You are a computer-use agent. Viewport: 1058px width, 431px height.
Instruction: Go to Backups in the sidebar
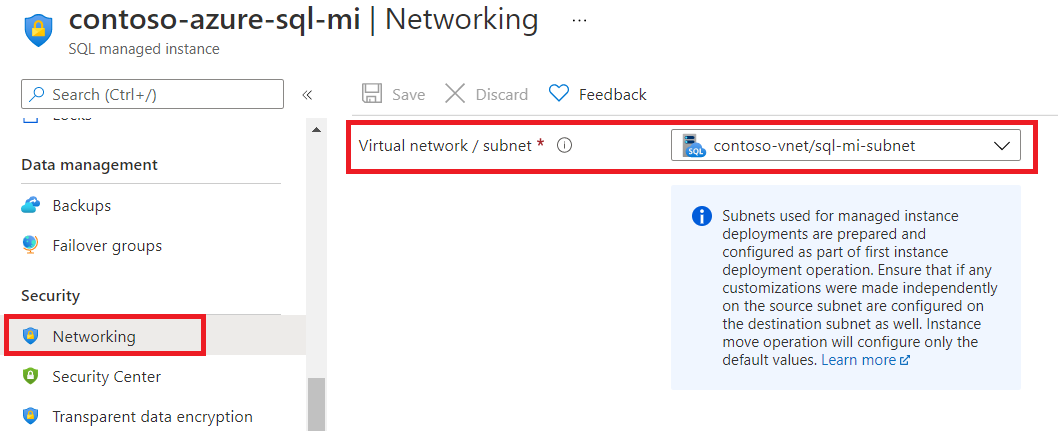82,206
